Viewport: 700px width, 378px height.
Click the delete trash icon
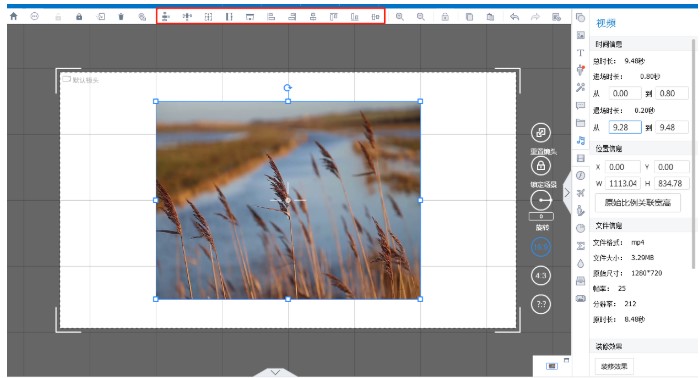[121, 17]
